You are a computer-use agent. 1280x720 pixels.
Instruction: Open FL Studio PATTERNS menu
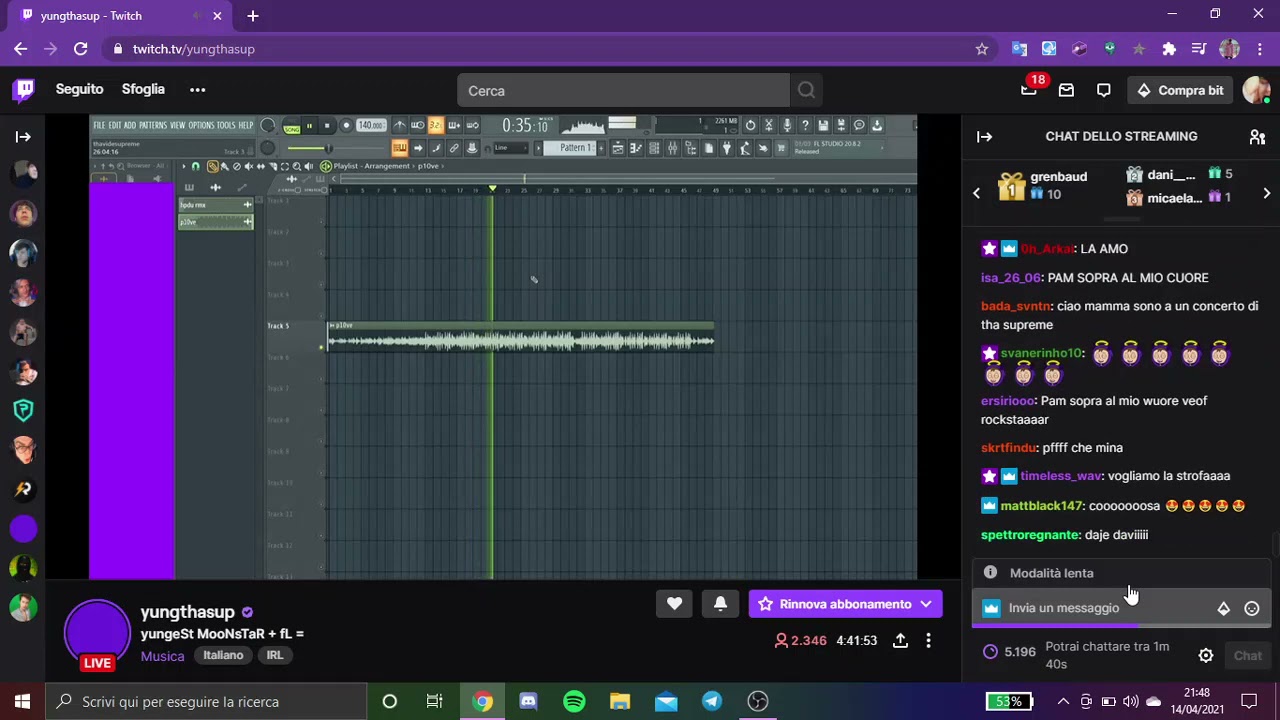[153, 125]
